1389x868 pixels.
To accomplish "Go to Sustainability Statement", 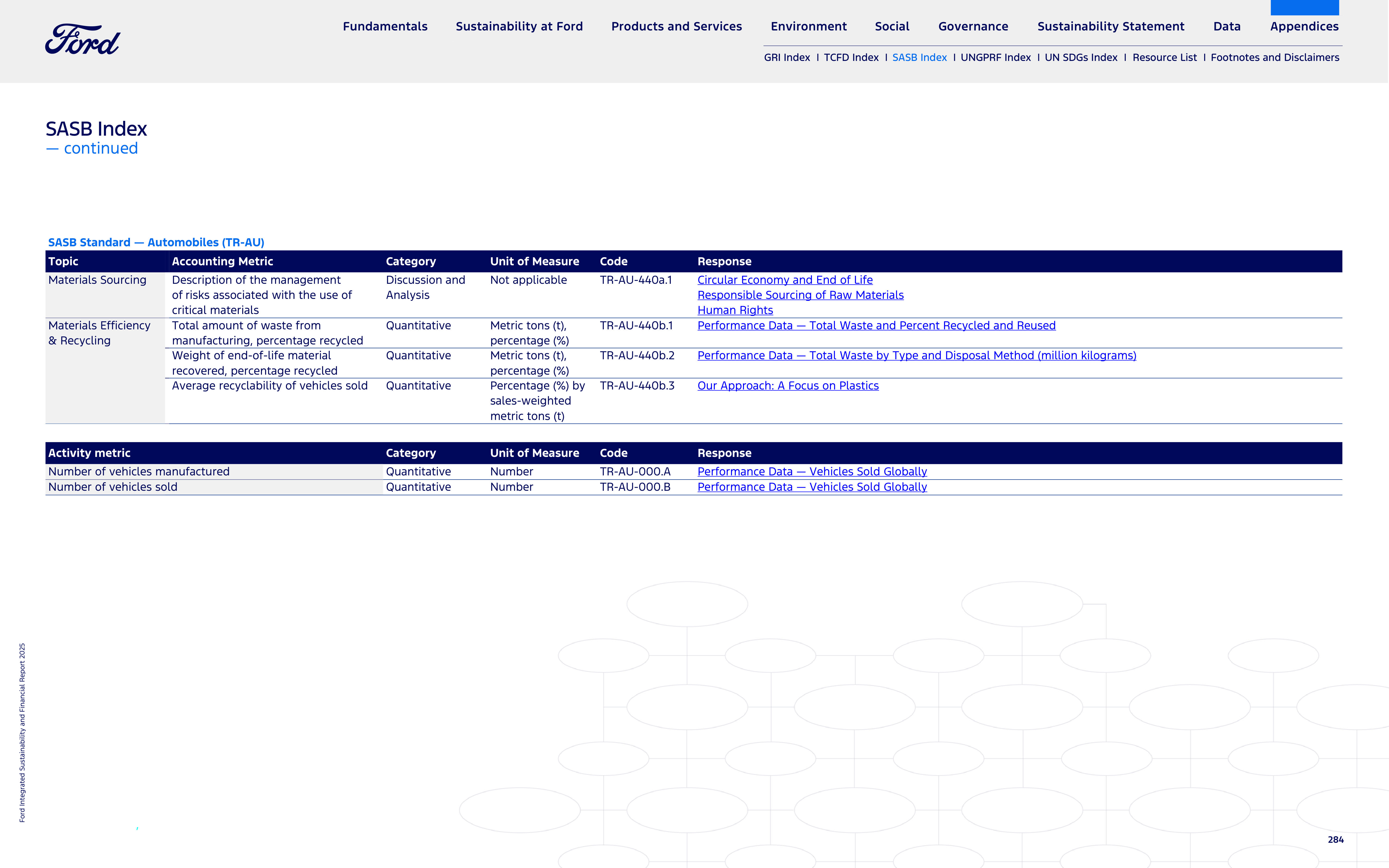I will click(1111, 26).
